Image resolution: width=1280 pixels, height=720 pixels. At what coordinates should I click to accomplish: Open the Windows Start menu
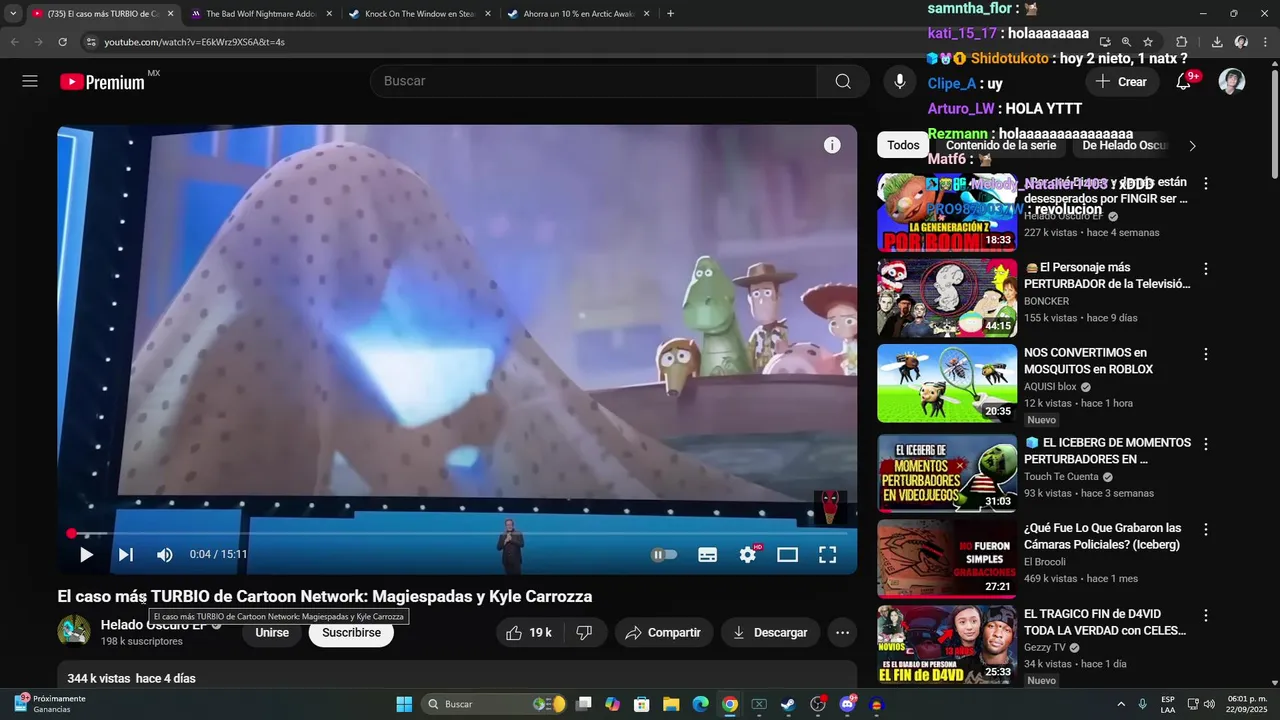tap(404, 704)
